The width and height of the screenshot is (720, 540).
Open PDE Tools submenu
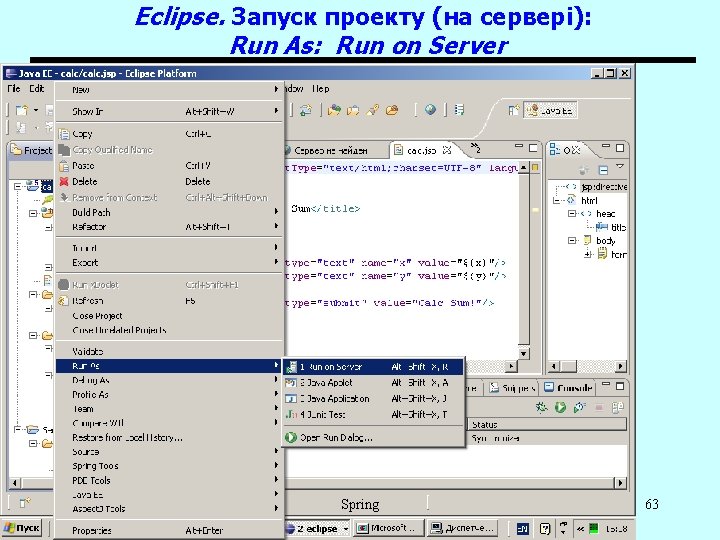(x=169, y=480)
